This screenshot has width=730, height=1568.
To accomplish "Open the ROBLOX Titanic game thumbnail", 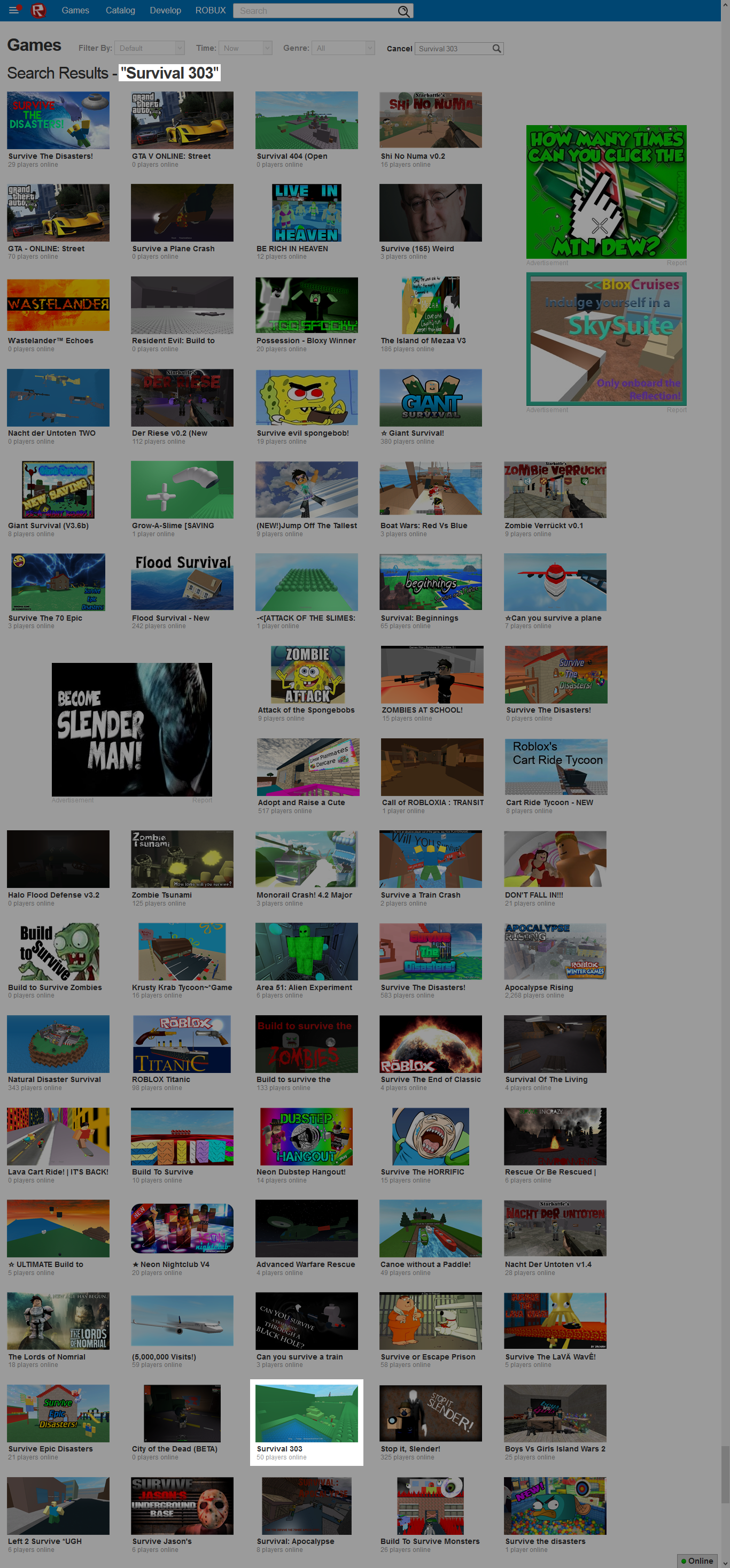I will (x=182, y=1044).
